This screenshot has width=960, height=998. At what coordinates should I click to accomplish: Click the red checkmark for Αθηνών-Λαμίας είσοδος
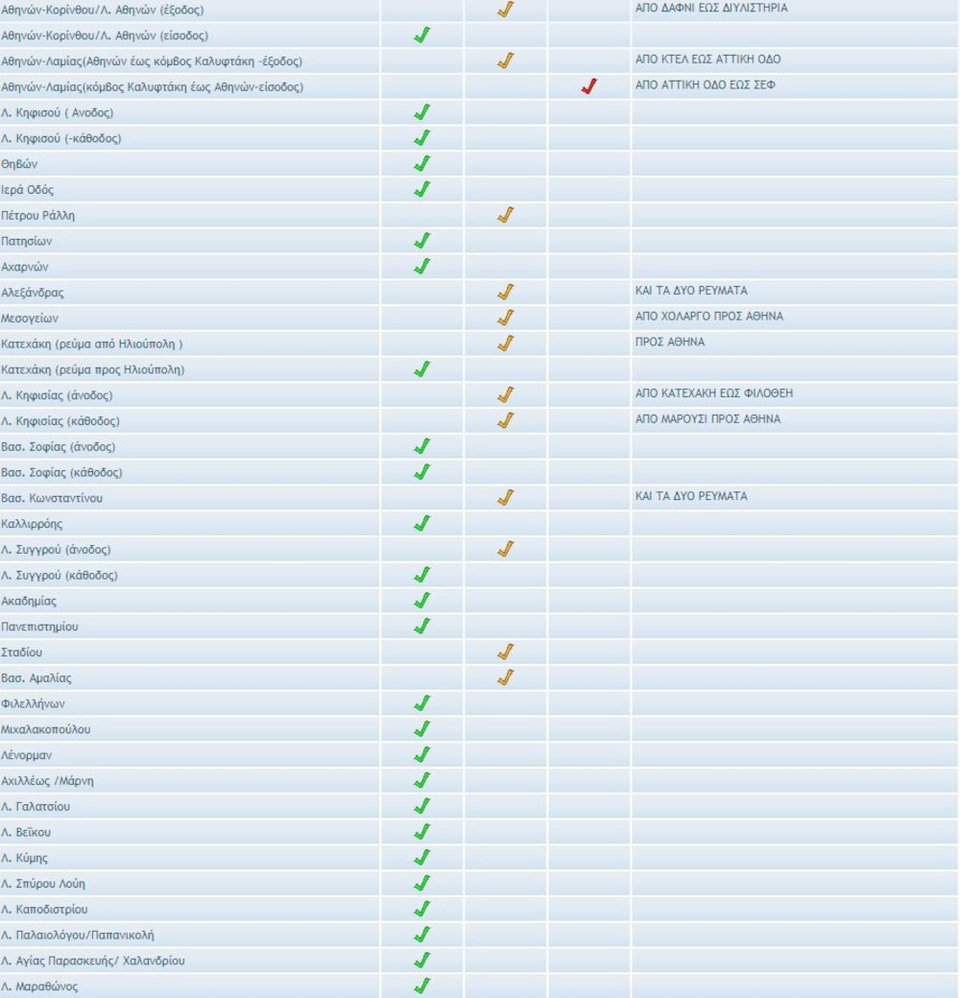click(x=589, y=86)
